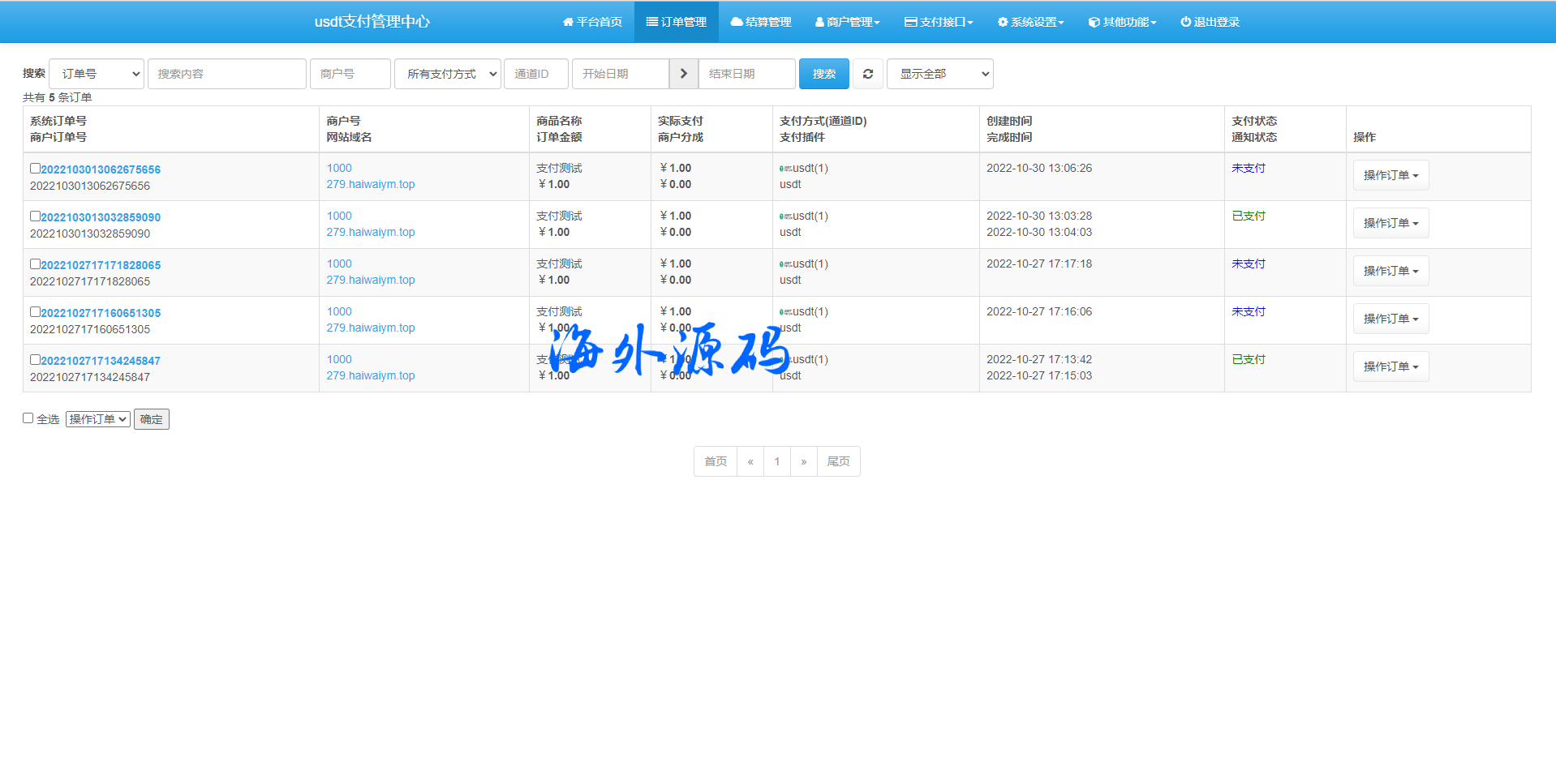Click the cloud icon for 结算管理
Viewport: 1556px width, 784px height.
(x=737, y=22)
